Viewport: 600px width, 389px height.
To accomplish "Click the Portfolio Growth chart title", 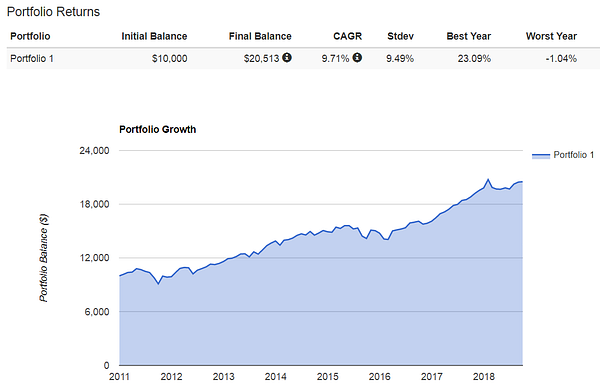I will coord(158,130).
